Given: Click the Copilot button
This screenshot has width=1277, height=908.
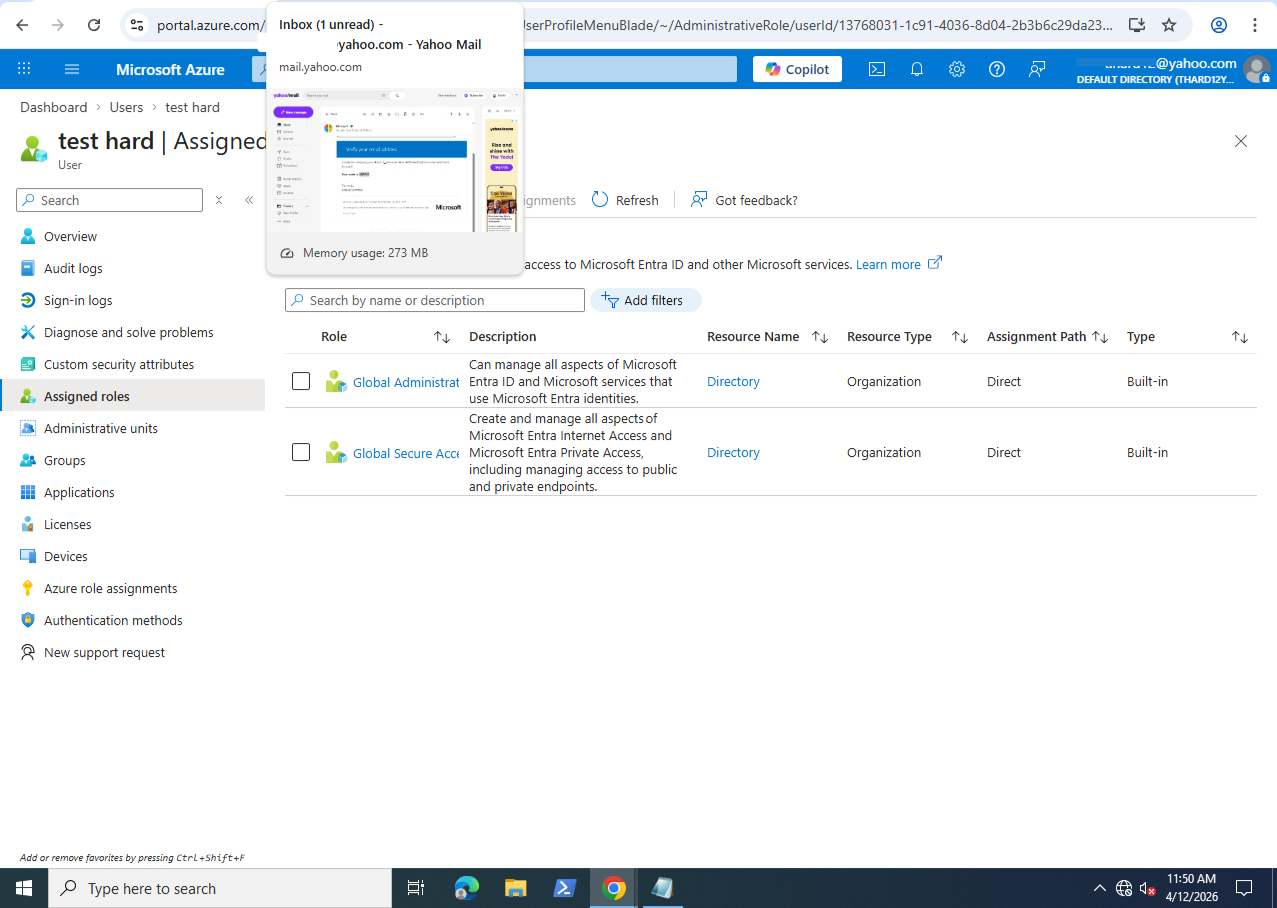Looking at the screenshot, I should [797, 69].
